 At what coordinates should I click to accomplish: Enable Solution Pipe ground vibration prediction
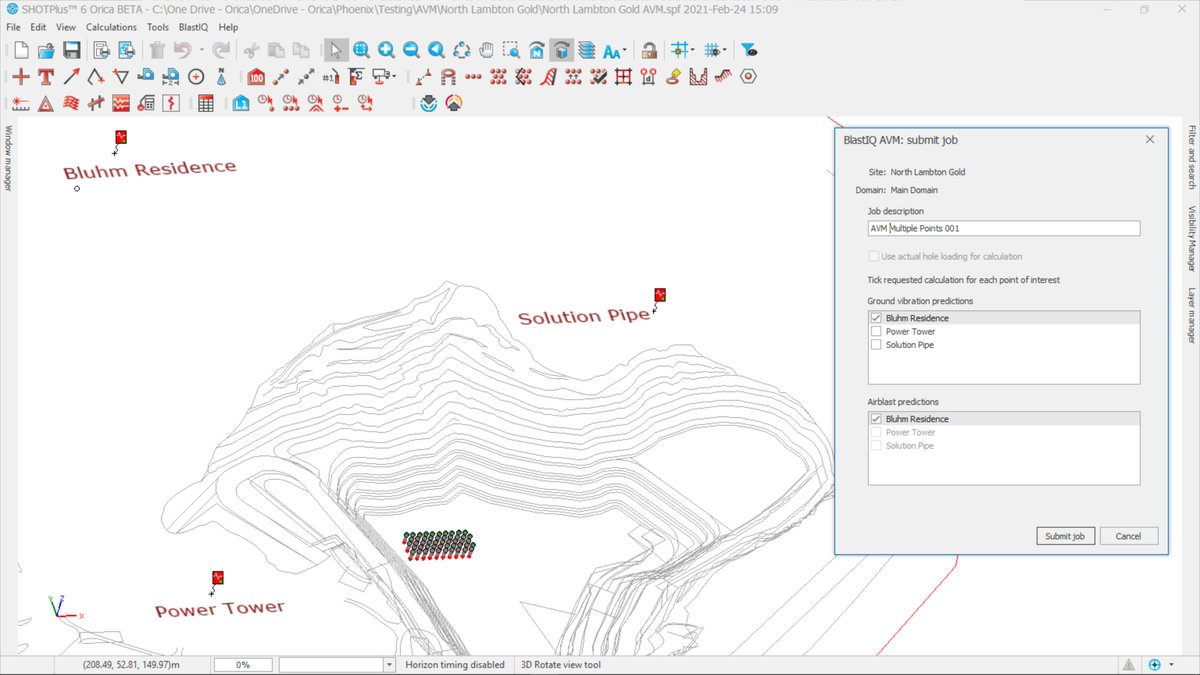[877, 344]
